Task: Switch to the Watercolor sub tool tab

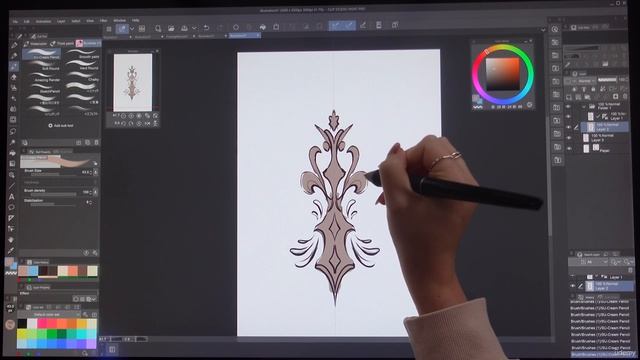Action: (x=36, y=43)
